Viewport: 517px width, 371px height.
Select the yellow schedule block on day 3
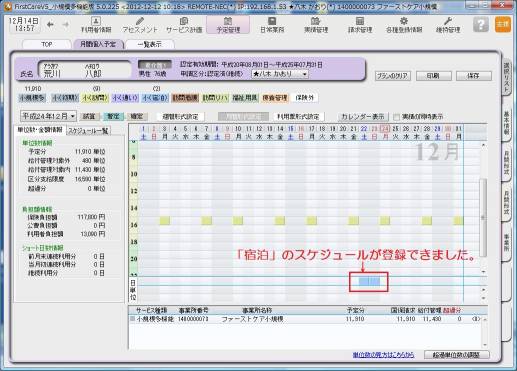coord(165,220)
